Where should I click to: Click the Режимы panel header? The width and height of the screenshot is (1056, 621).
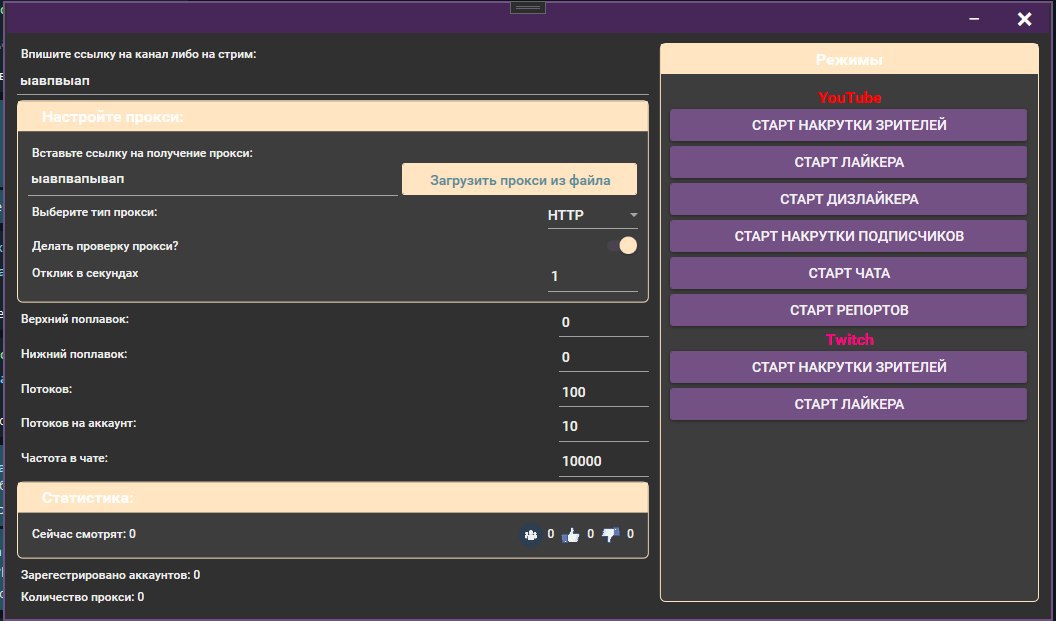(x=849, y=59)
